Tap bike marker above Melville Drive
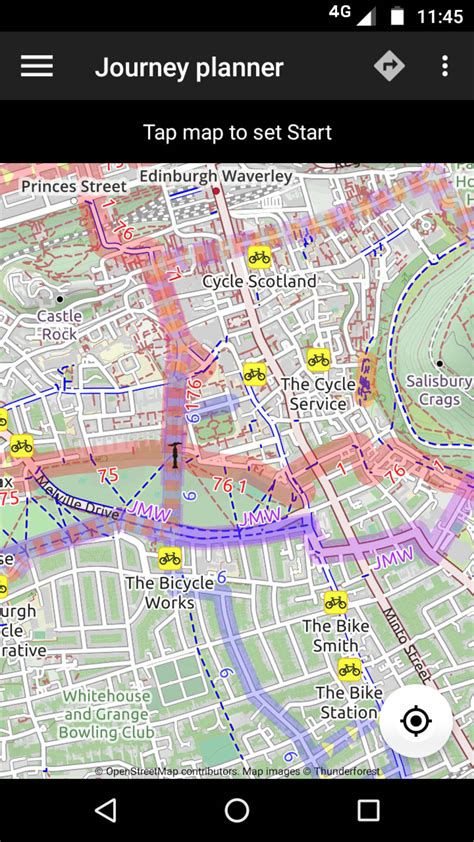 coord(21,446)
